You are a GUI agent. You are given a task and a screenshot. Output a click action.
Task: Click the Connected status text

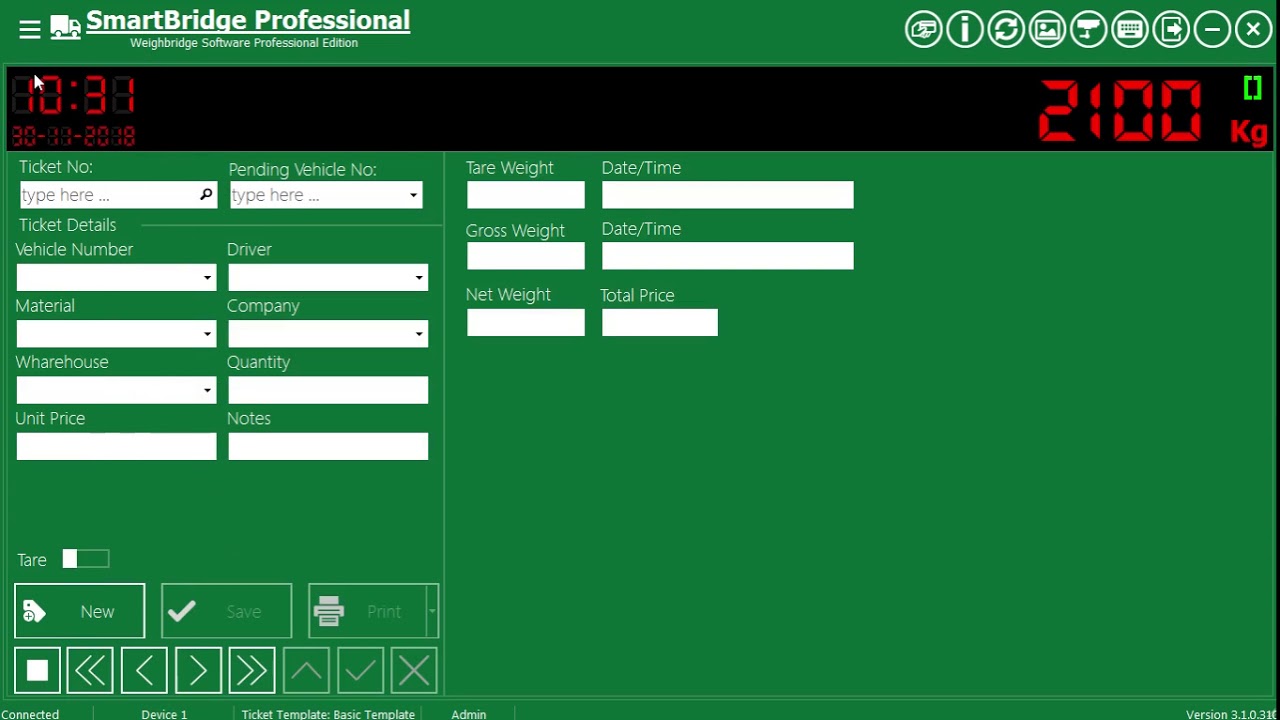(30, 714)
